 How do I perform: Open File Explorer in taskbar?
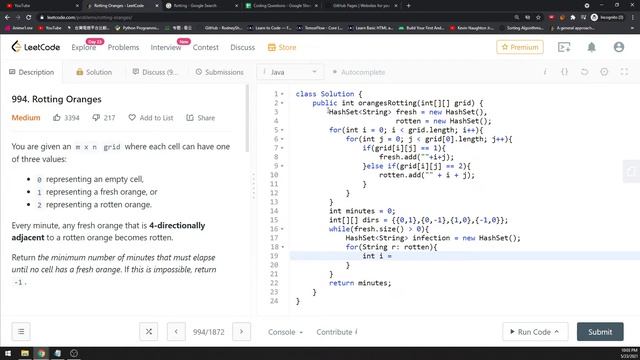tap(25, 353)
